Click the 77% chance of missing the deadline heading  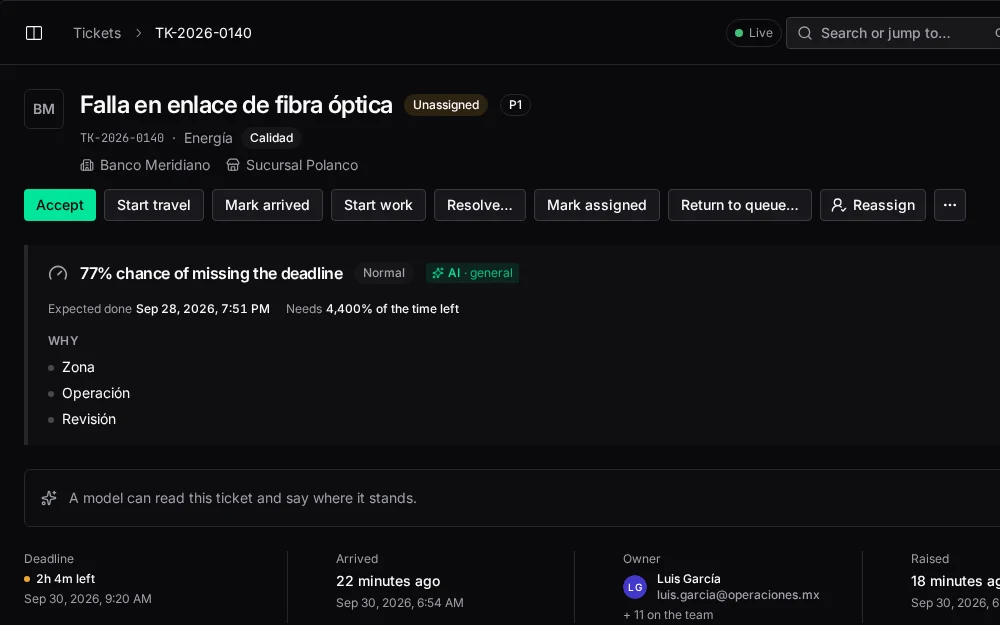coord(211,274)
